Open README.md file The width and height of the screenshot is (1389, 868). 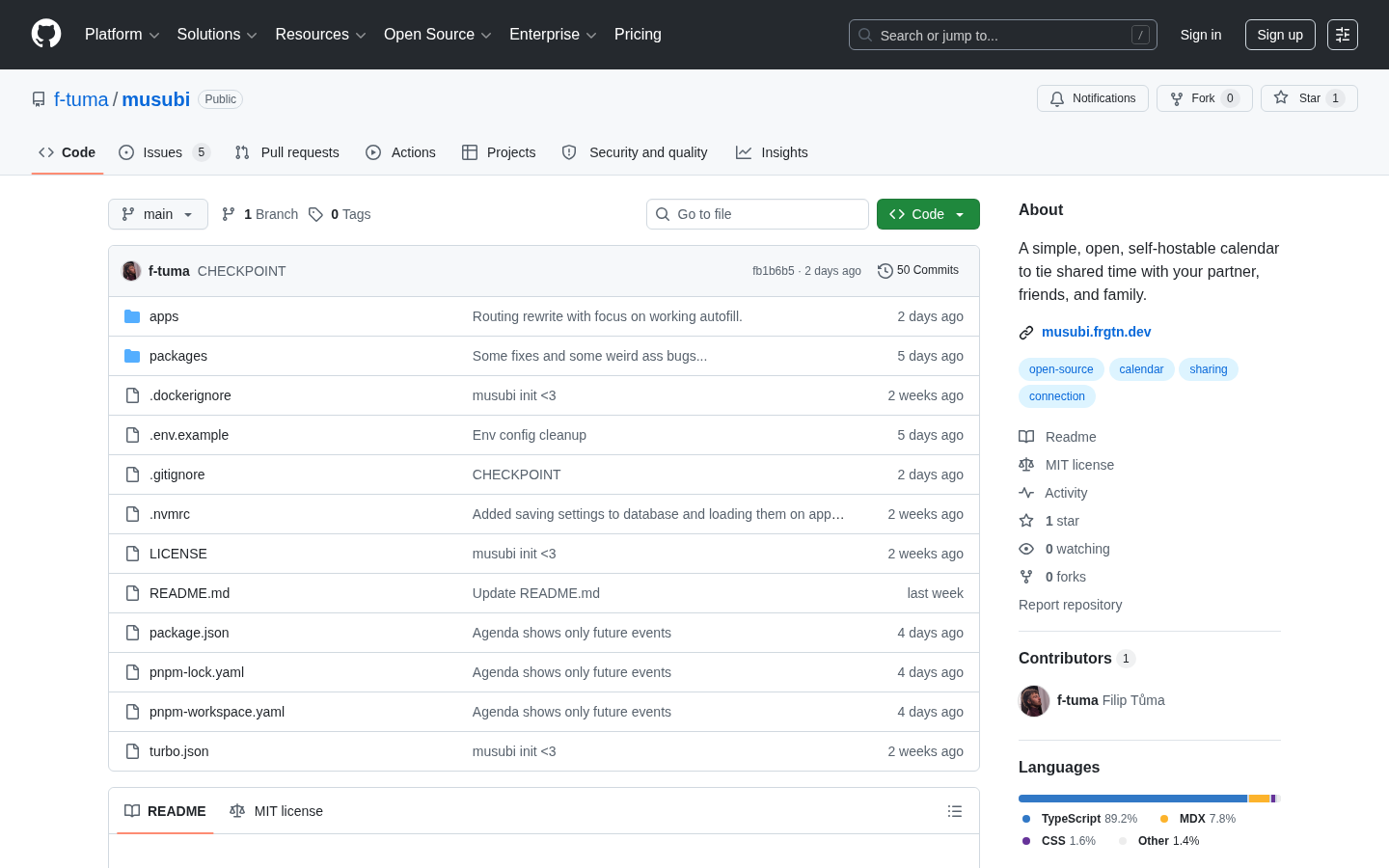pyautogui.click(x=189, y=593)
